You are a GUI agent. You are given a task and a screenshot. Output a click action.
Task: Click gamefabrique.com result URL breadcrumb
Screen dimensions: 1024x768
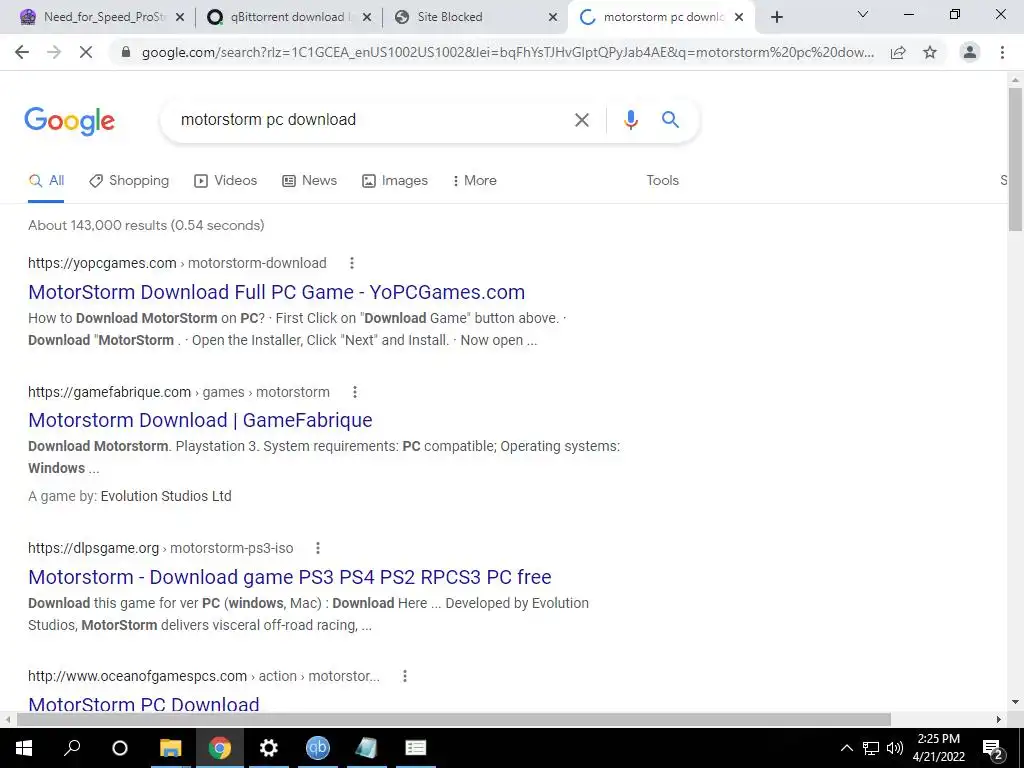[x=179, y=392]
